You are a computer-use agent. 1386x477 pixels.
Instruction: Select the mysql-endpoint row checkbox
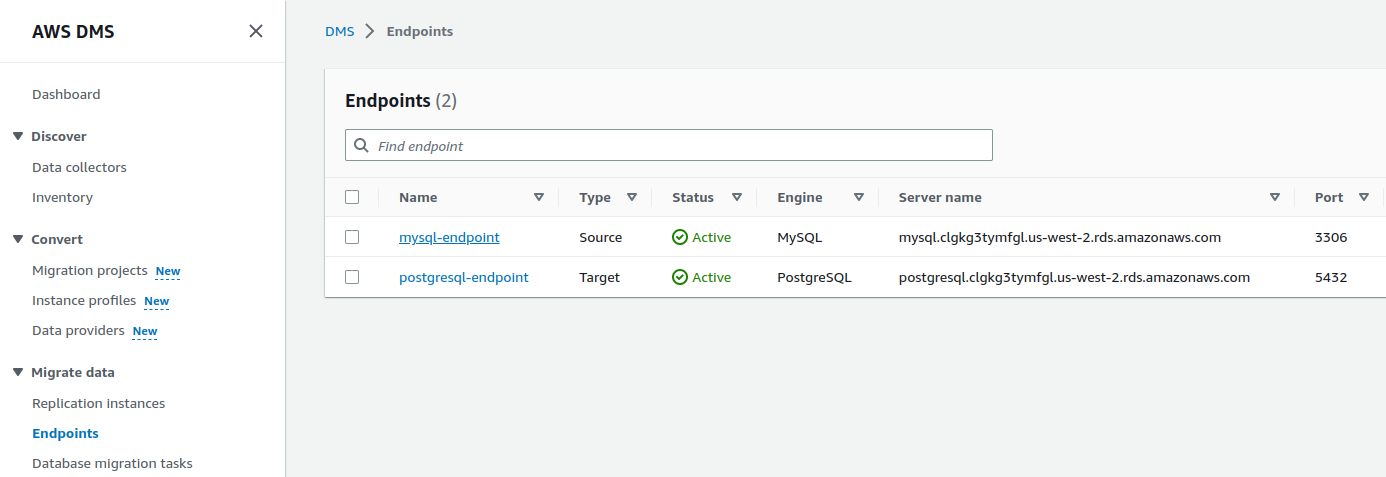tap(352, 237)
